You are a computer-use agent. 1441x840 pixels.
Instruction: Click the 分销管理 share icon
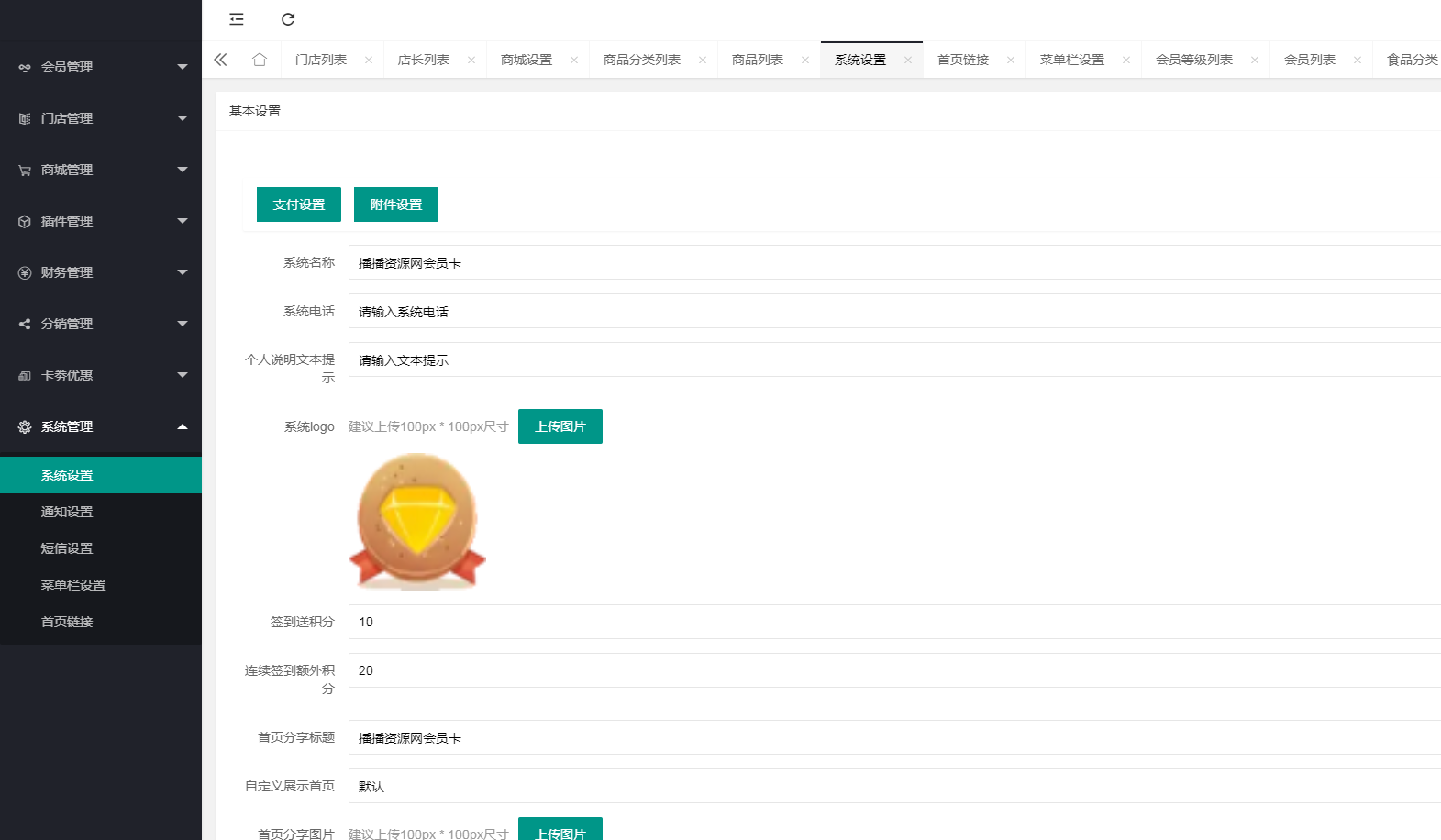coord(25,324)
